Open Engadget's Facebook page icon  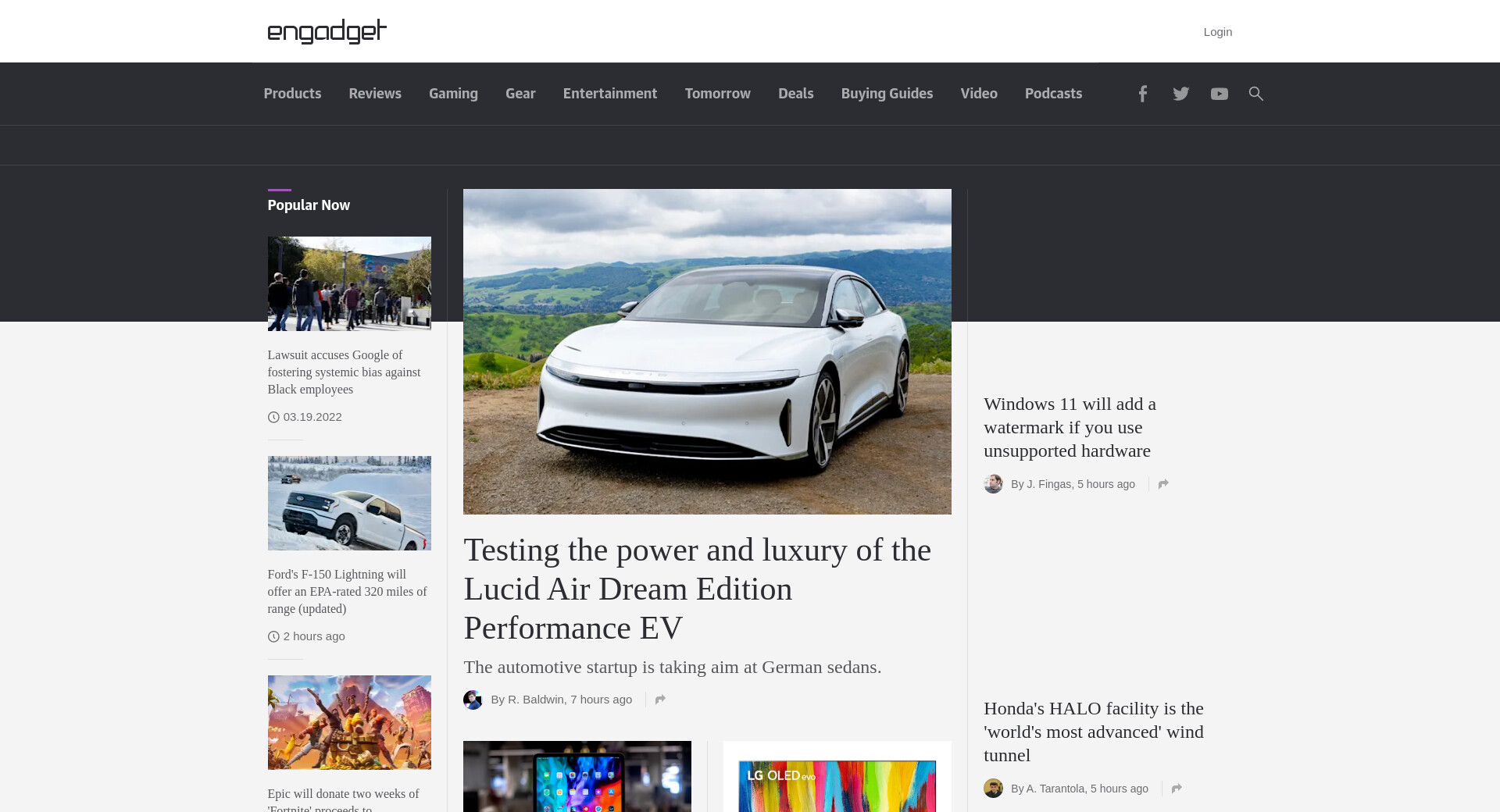click(x=1142, y=94)
